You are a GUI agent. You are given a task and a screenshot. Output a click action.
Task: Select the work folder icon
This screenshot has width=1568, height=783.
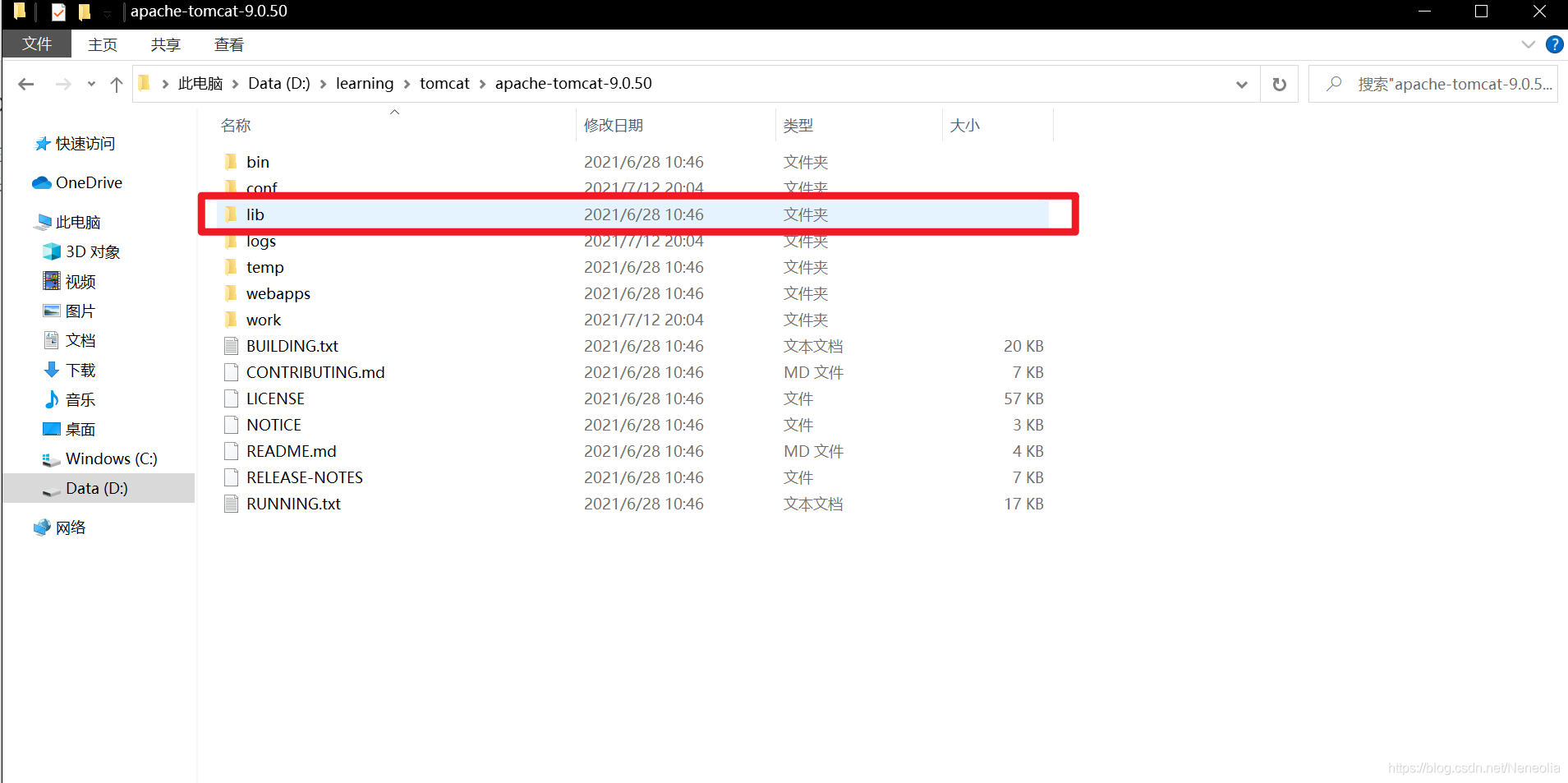[231, 320]
